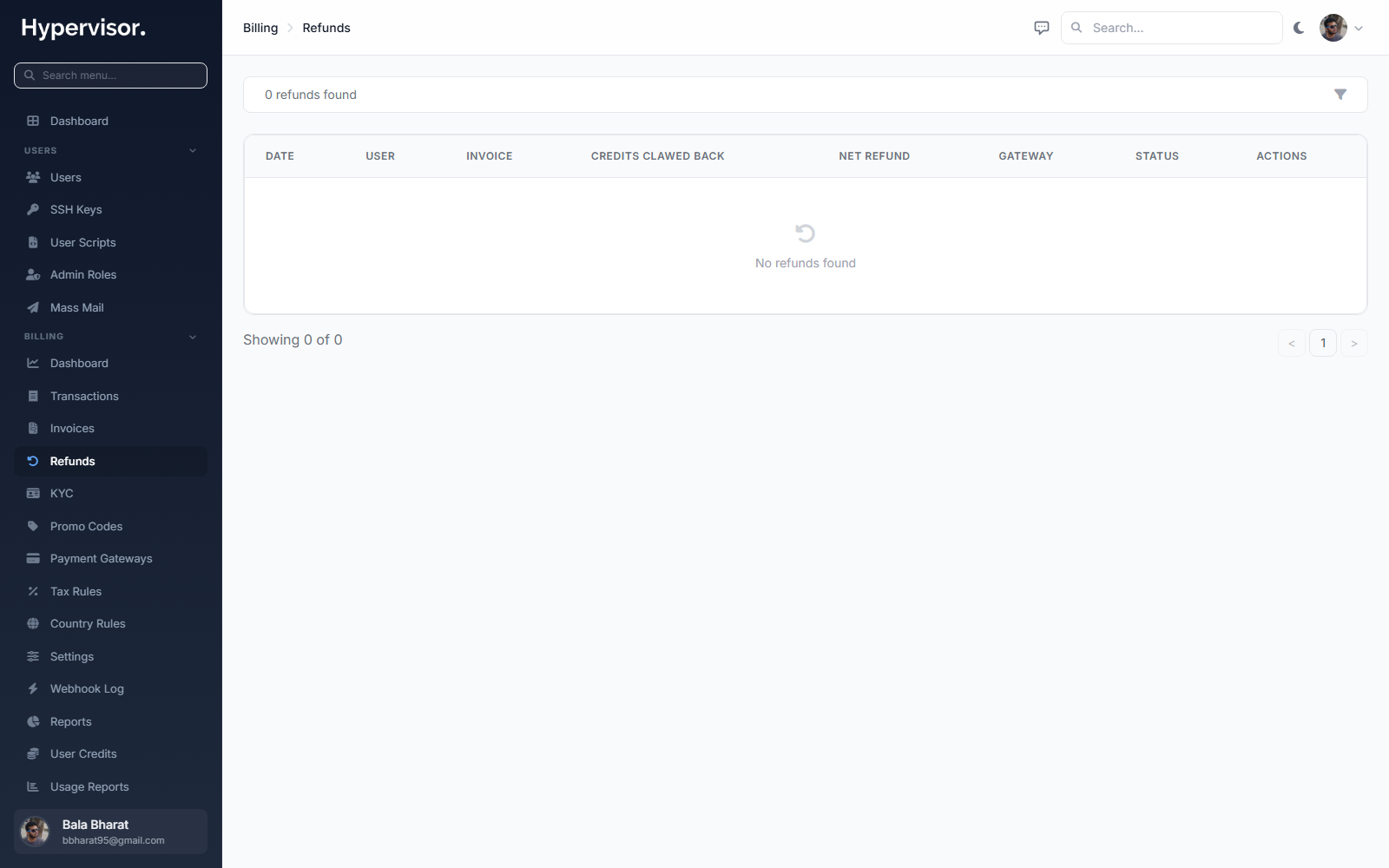Click the Webhook Log lightning icon
This screenshot has height=868, width=1389.
tap(33, 688)
